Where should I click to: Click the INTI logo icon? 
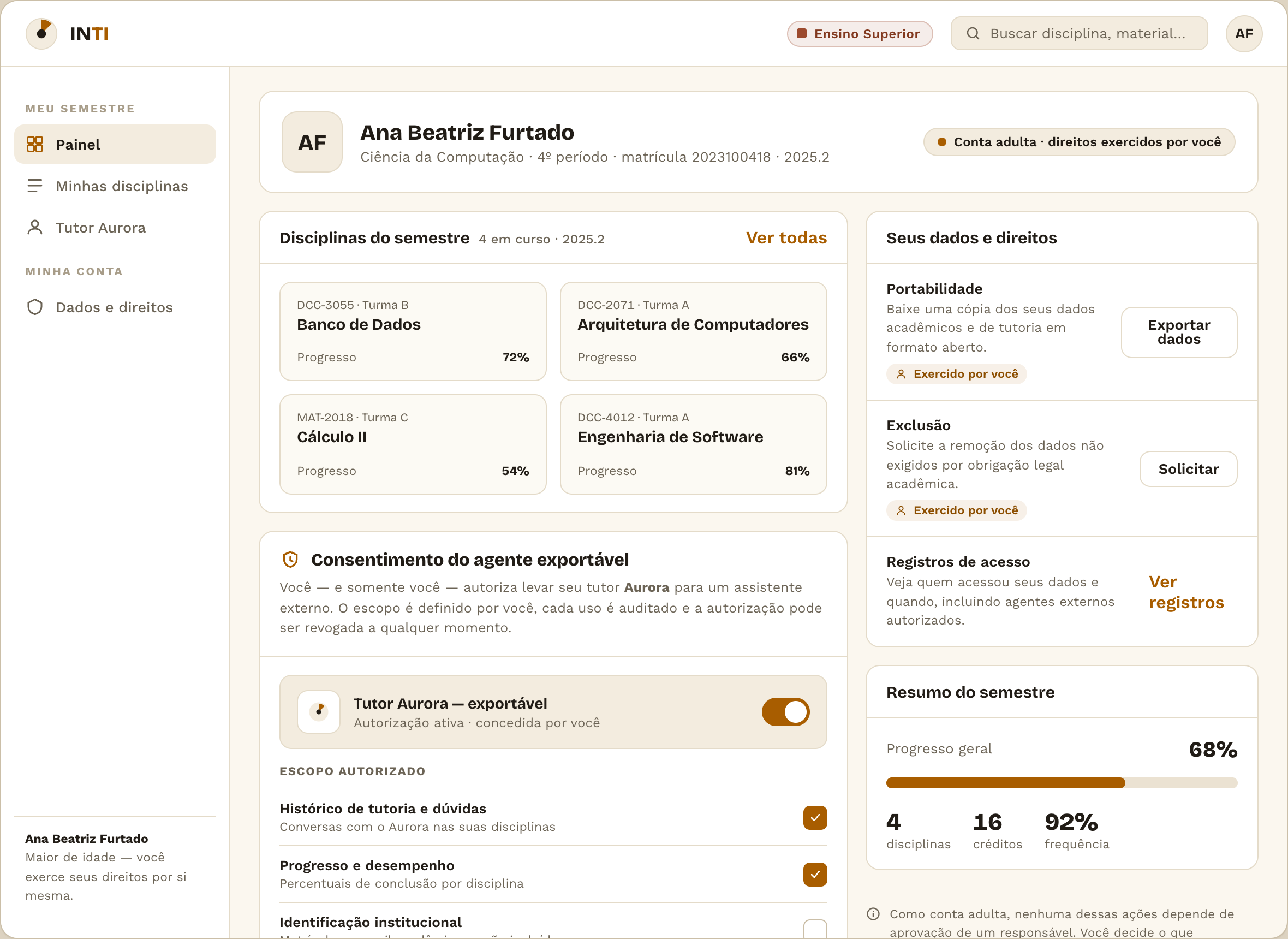coord(41,33)
